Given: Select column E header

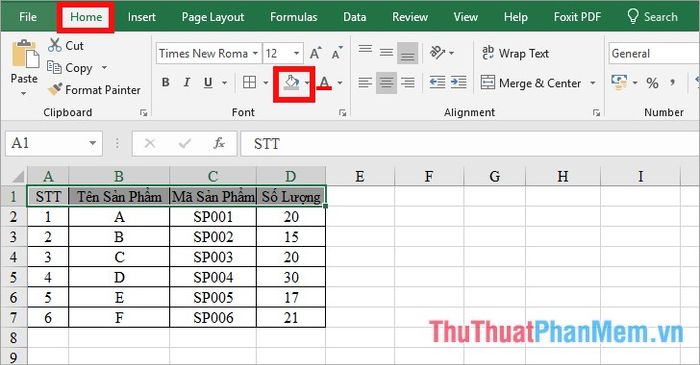Looking at the screenshot, I should click(360, 176).
